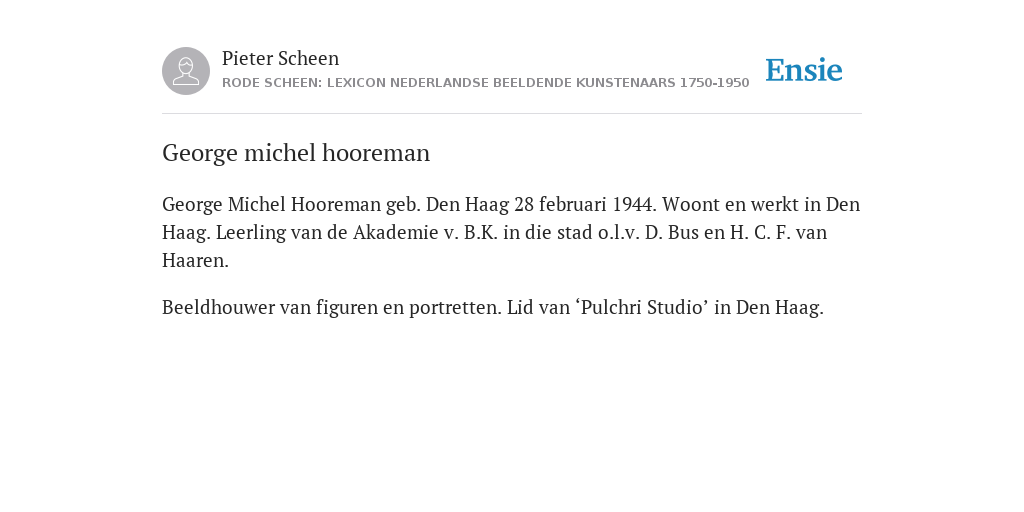Open the Rode Scheen lexicon subtitle link
Viewport: 1024px width, 512px height.
pyautogui.click(x=485, y=83)
